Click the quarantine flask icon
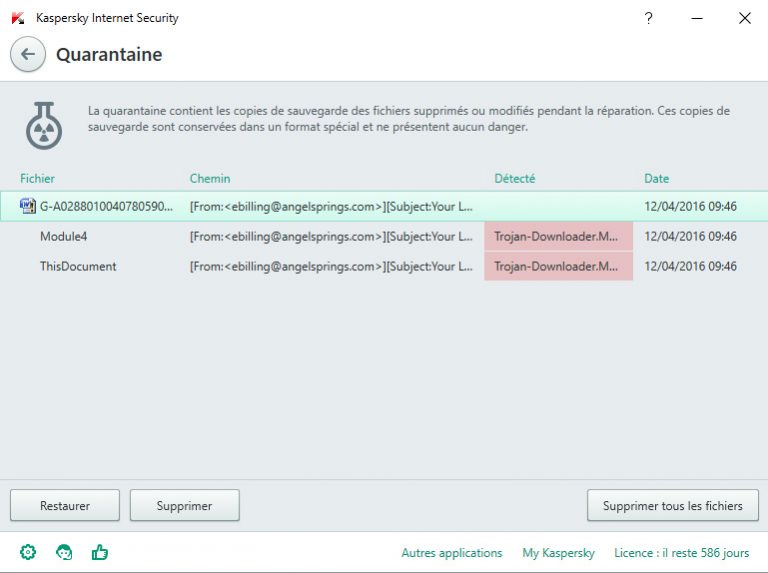The image size is (768, 573). pos(44,126)
